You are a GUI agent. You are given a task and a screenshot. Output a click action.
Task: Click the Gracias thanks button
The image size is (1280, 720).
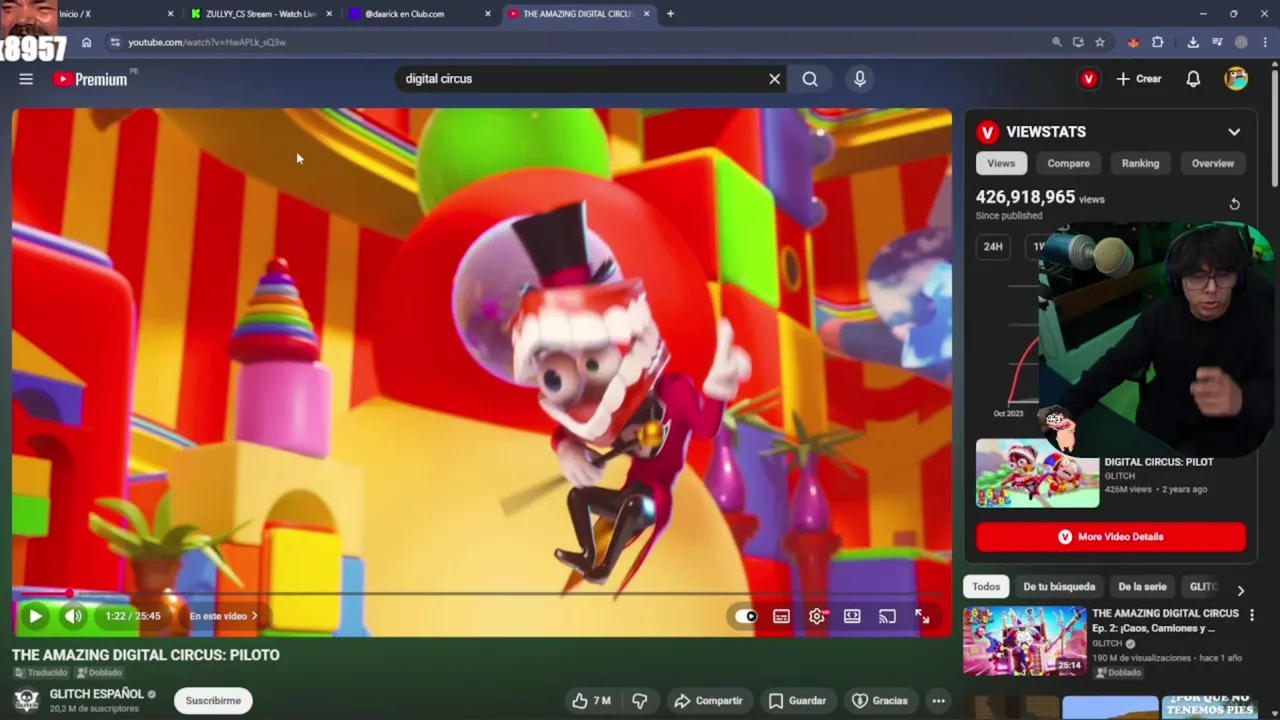click(879, 701)
